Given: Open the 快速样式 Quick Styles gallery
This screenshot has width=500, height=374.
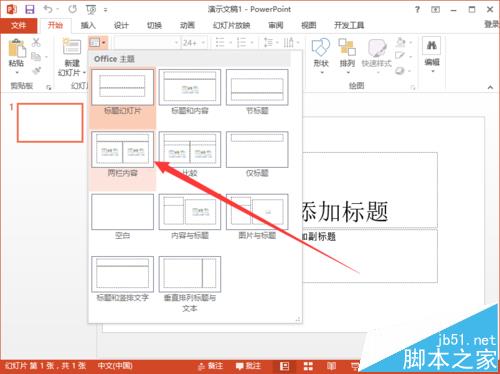Looking at the screenshot, I should pos(377,56).
